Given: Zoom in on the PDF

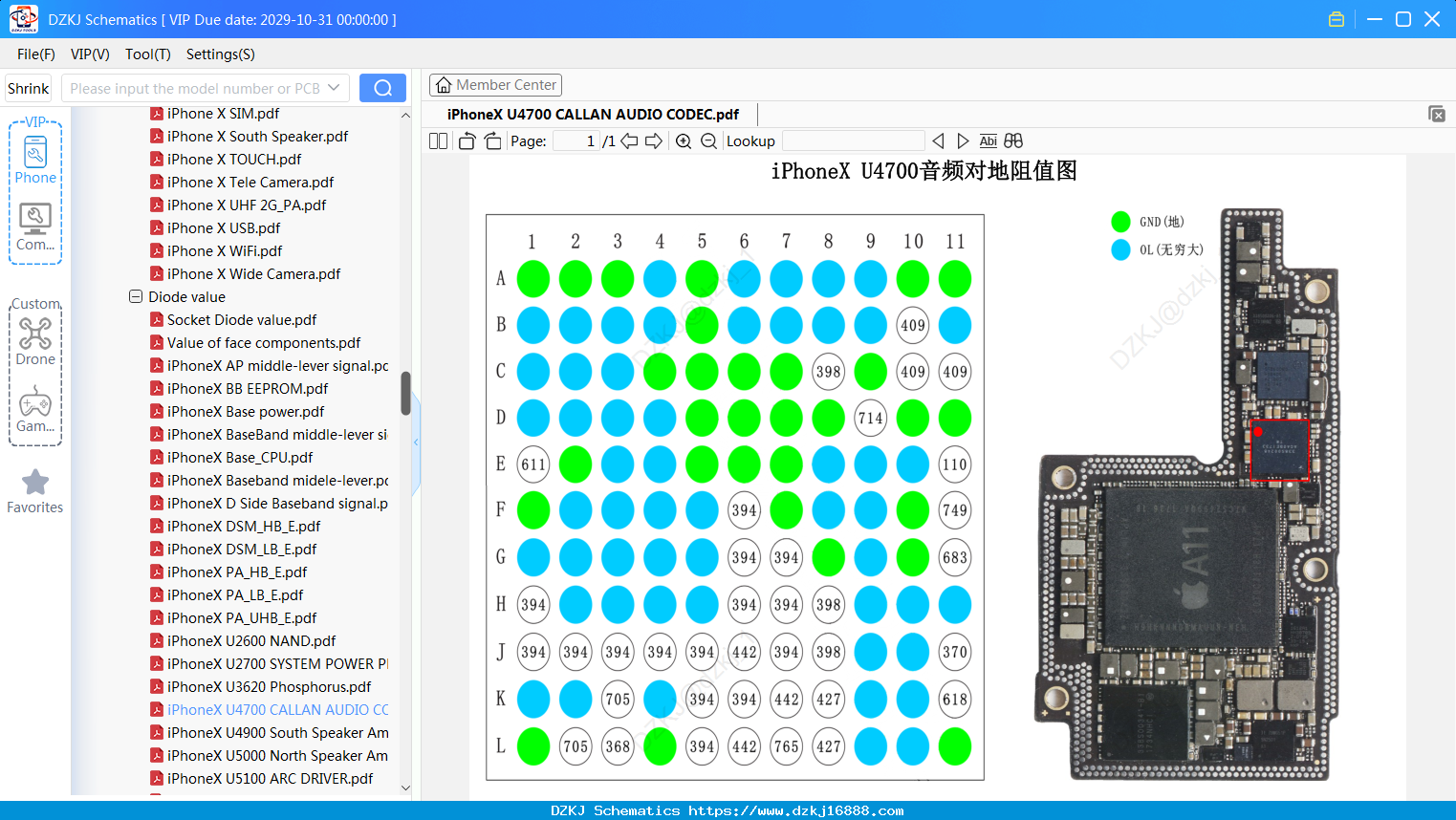Looking at the screenshot, I should point(684,141).
